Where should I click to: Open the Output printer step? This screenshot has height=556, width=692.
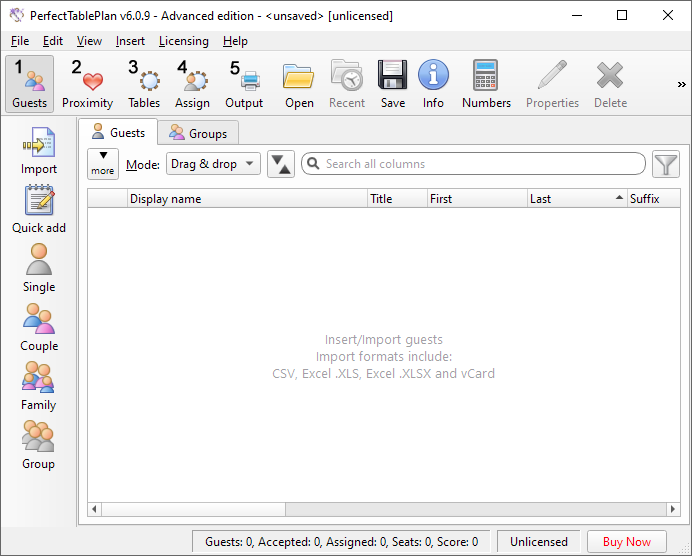(x=244, y=84)
